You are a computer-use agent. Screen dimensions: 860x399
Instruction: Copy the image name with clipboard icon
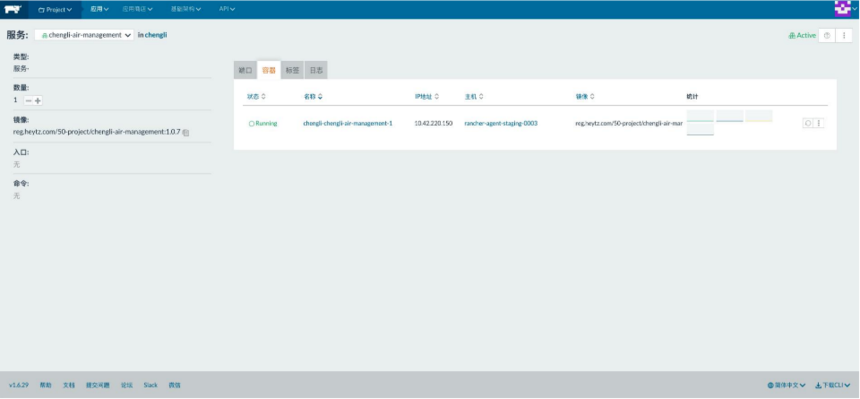[186, 132]
